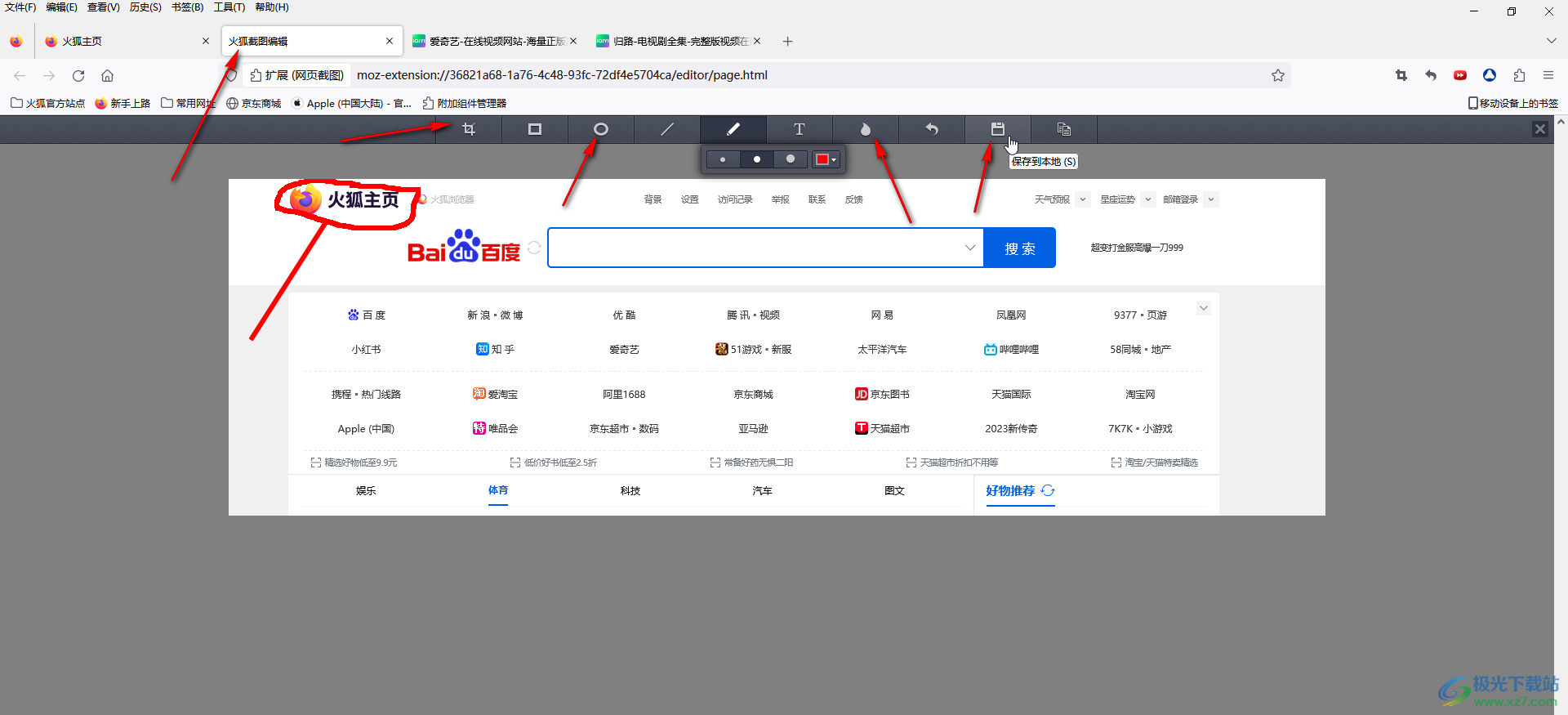This screenshot has width=1568, height=715.
Task: Choose the medium brush size
Action: point(757,159)
